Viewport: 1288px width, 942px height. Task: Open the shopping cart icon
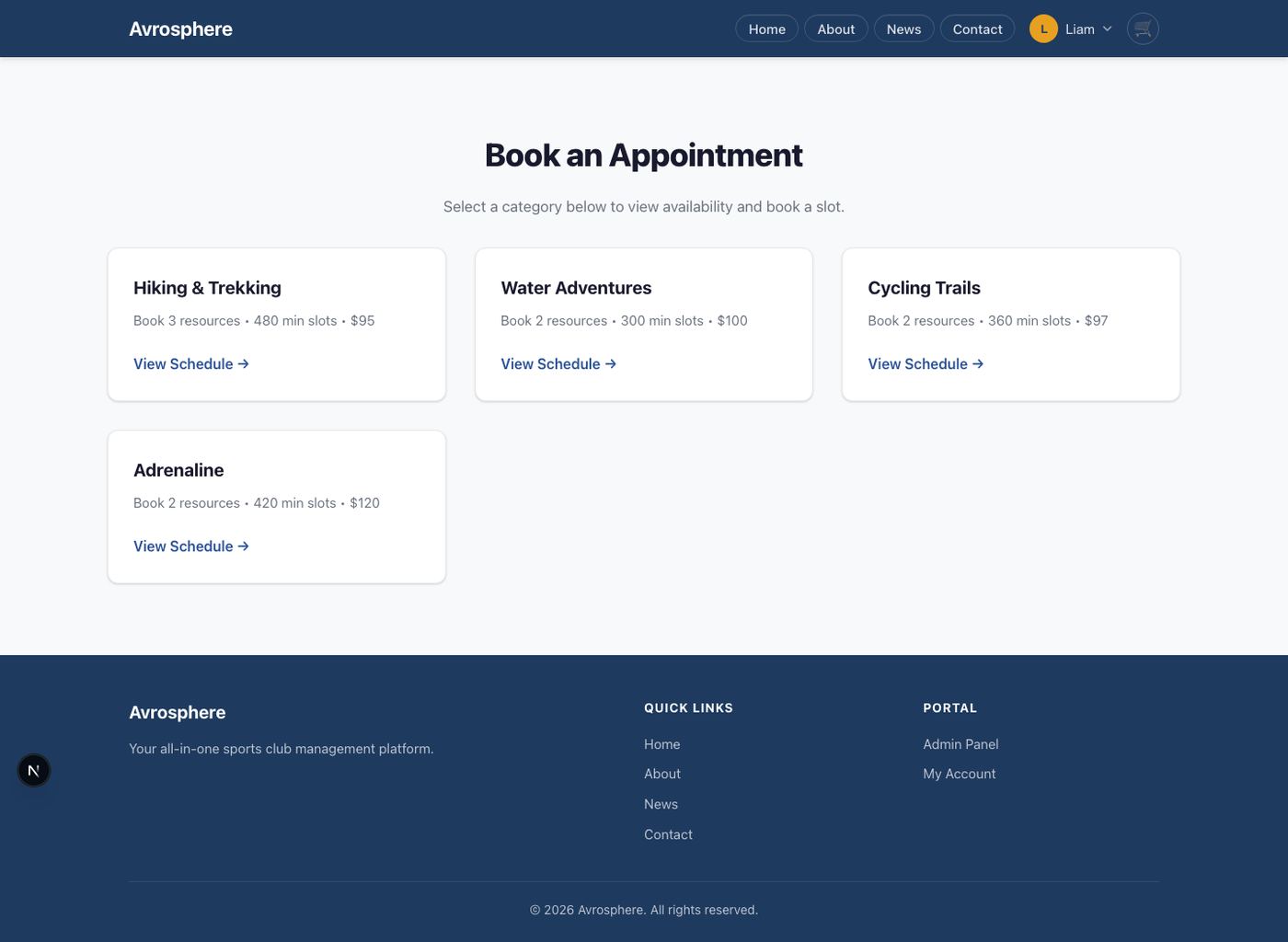[x=1143, y=29]
